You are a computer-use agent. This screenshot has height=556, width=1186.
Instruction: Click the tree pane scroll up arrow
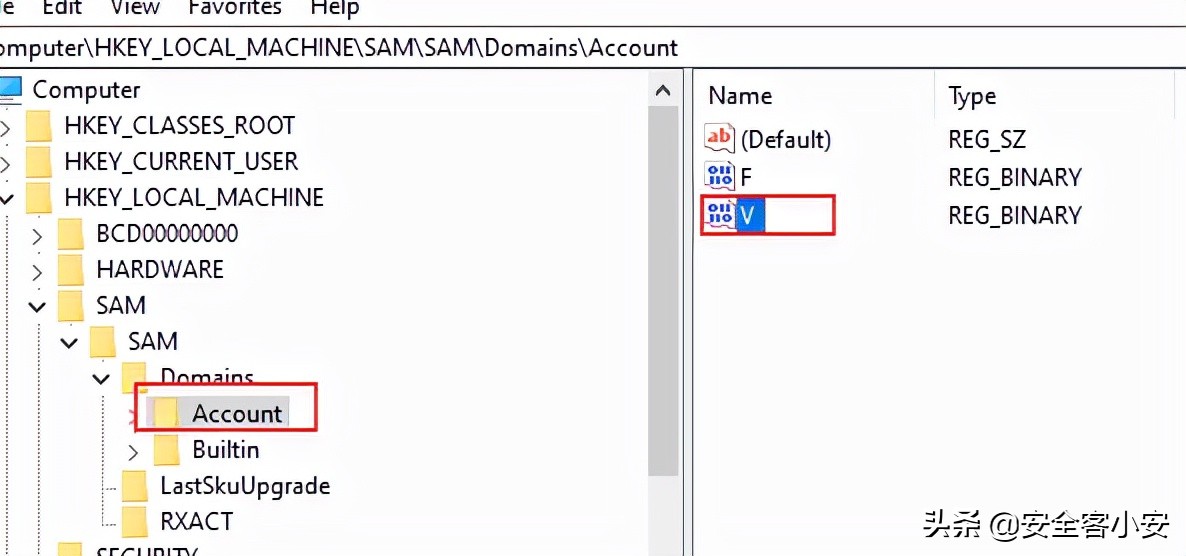tap(663, 92)
